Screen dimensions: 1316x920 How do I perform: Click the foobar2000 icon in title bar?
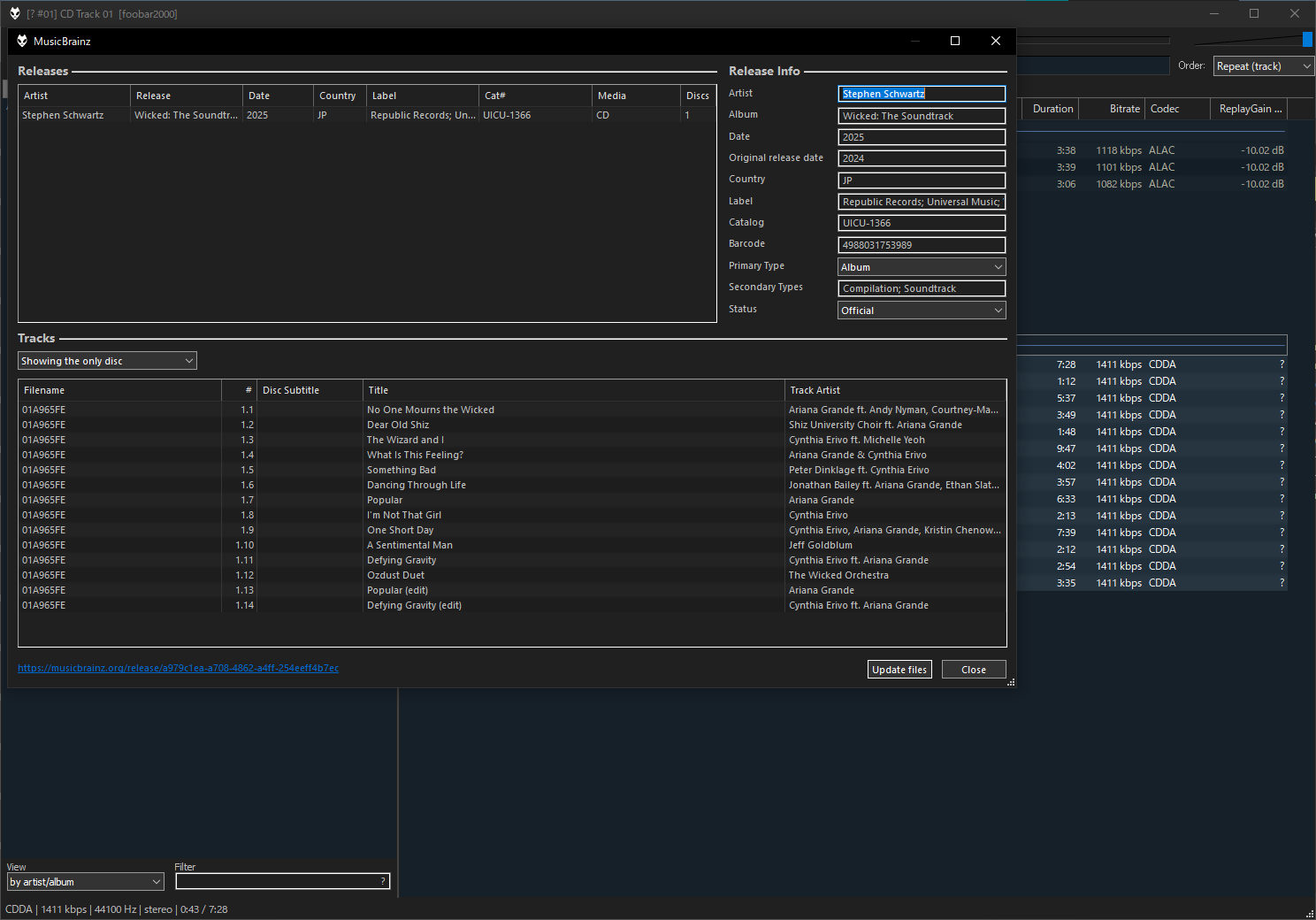point(15,13)
